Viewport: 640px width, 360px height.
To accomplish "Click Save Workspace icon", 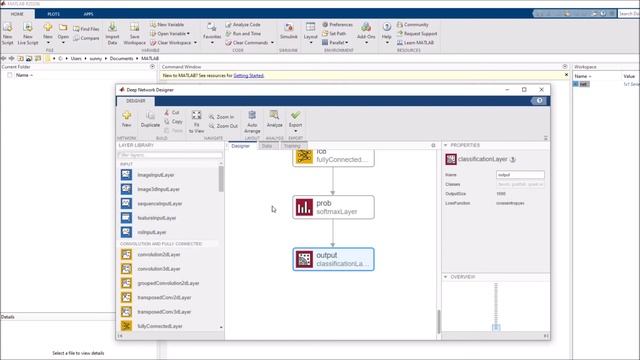I will tap(134, 28).
